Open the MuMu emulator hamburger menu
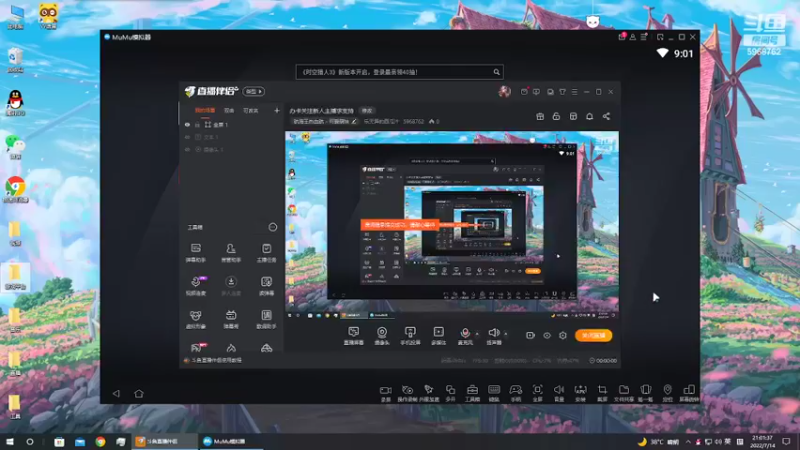Image resolution: width=800 pixels, height=450 pixels. pos(644,37)
